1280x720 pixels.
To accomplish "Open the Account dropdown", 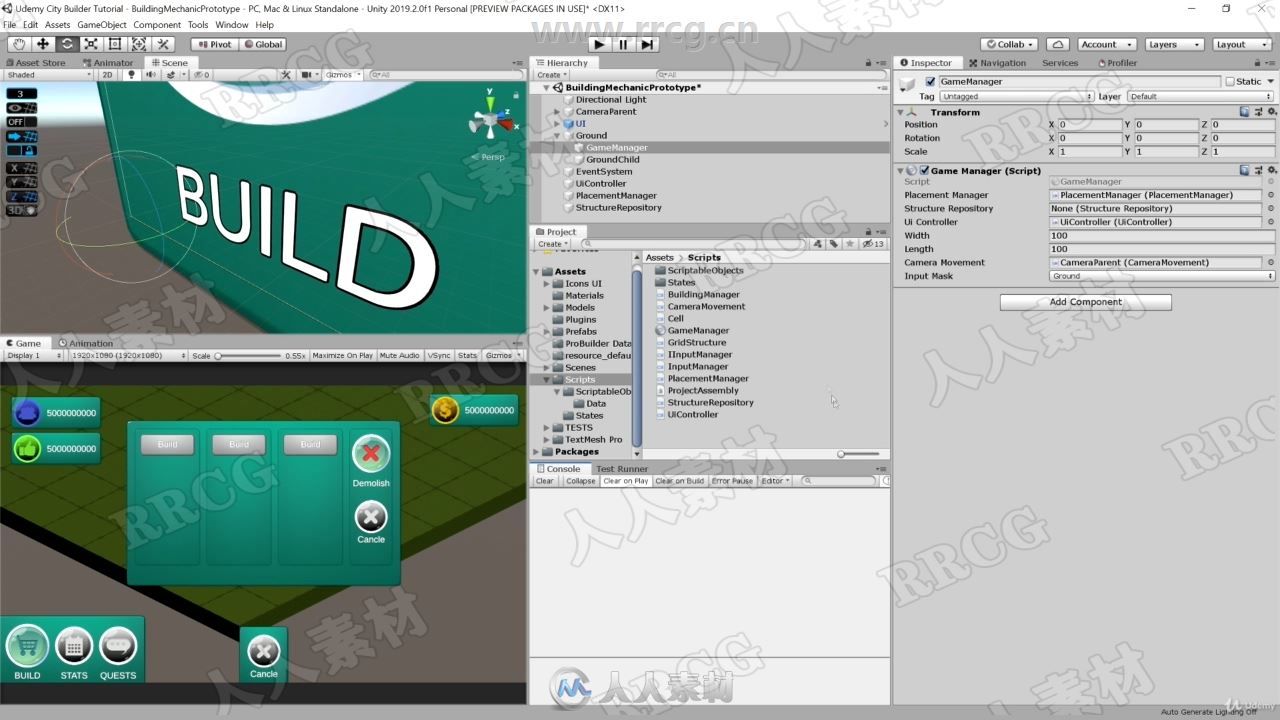I will click(x=1105, y=44).
